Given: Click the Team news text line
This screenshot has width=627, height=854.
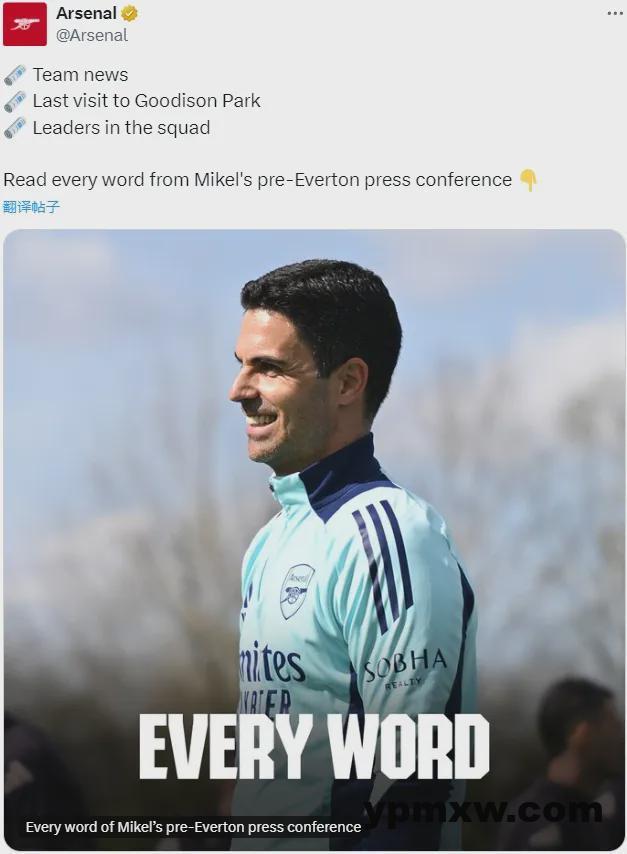Looking at the screenshot, I should pos(81,75).
